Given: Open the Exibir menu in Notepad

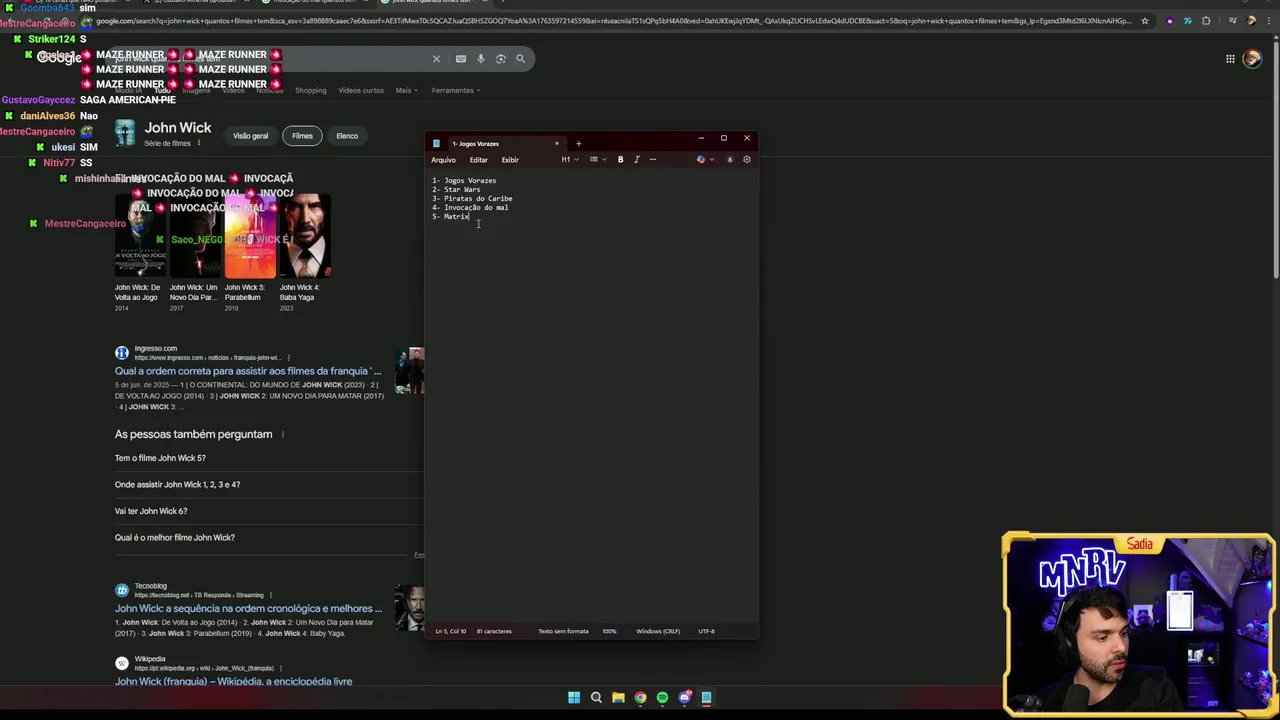Looking at the screenshot, I should click(510, 160).
